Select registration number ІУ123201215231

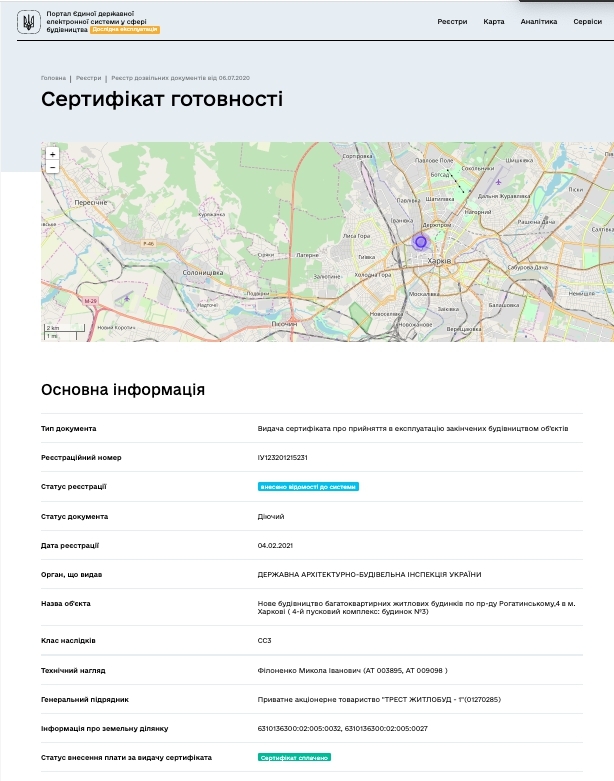tap(282, 457)
